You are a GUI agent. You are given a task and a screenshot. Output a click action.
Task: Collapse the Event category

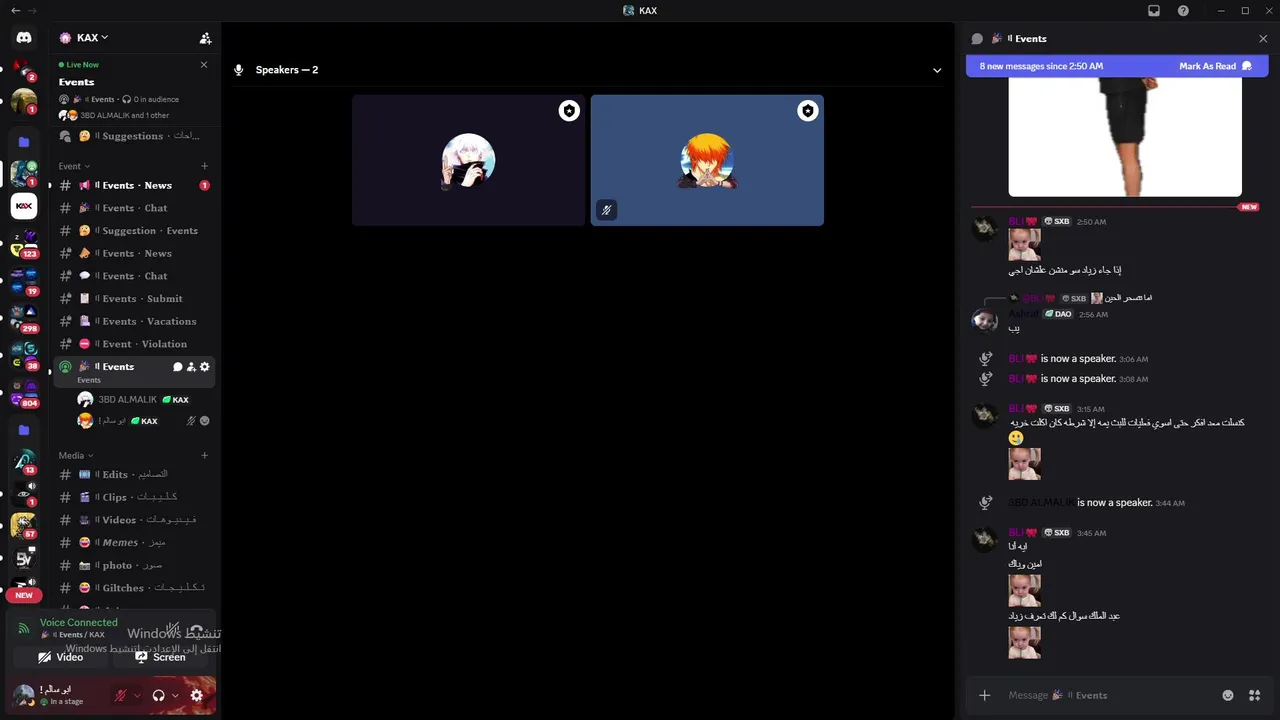tap(74, 166)
